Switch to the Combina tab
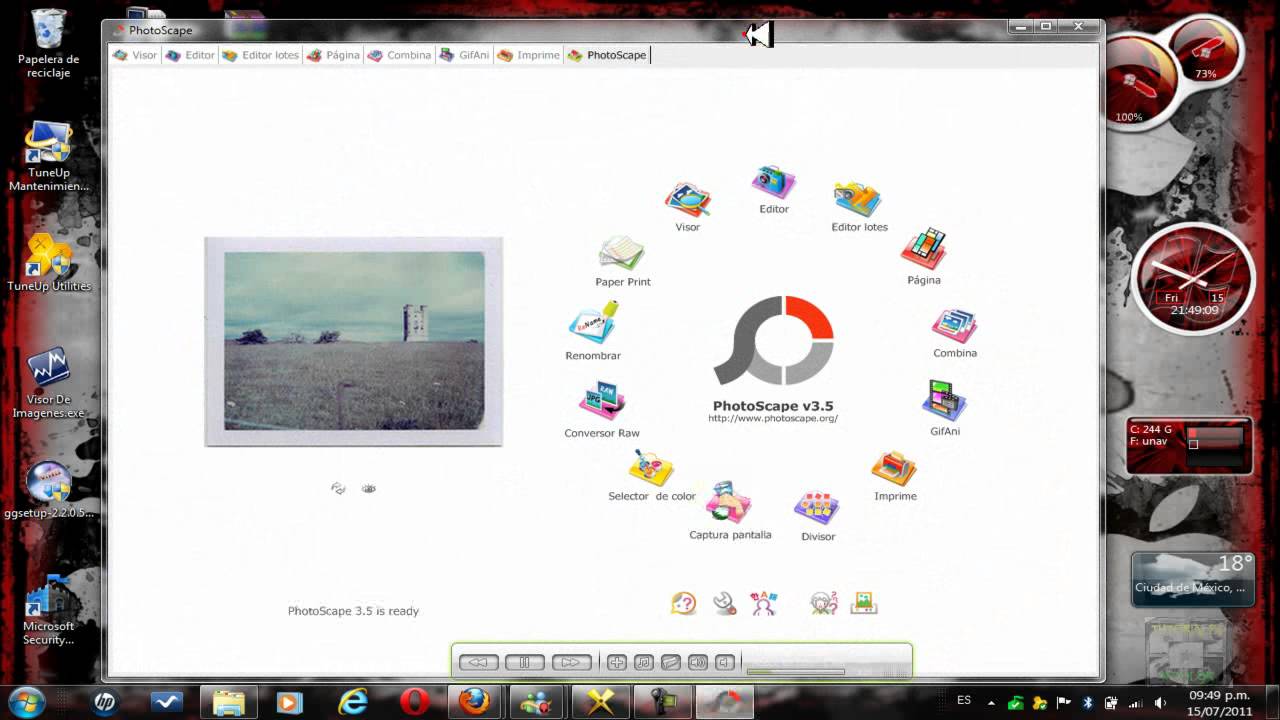 pyautogui.click(x=399, y=55)
